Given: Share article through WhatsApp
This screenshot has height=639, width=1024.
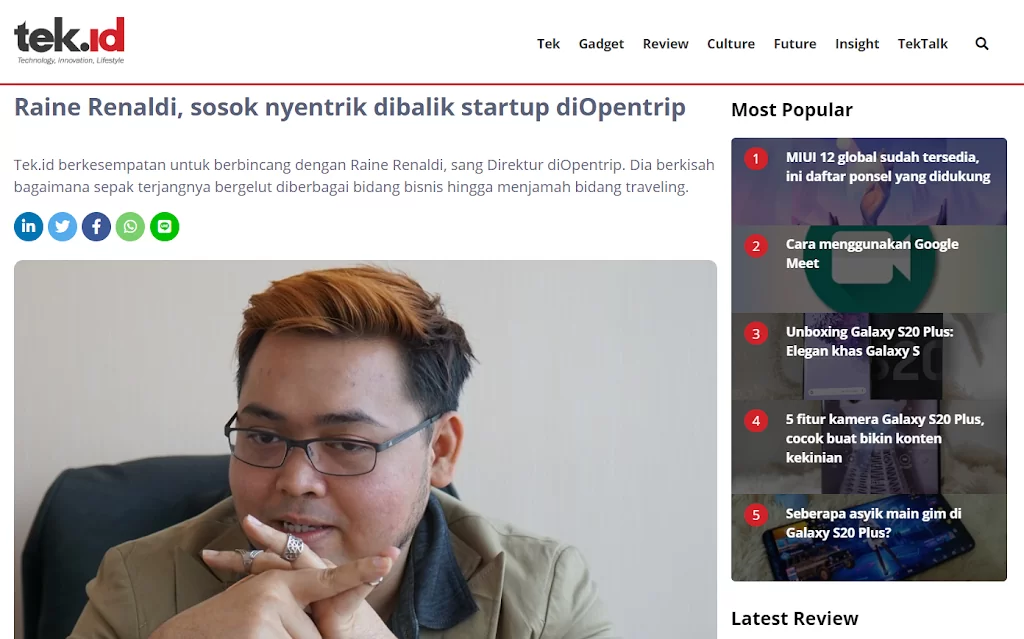Looking at the screenshot, I should (131, 227).
